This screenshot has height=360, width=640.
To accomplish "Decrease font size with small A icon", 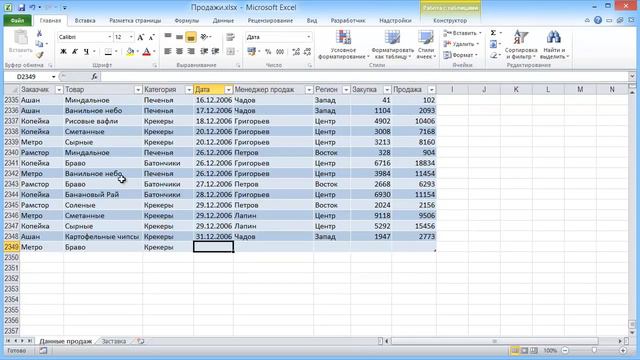I will 151,37.
